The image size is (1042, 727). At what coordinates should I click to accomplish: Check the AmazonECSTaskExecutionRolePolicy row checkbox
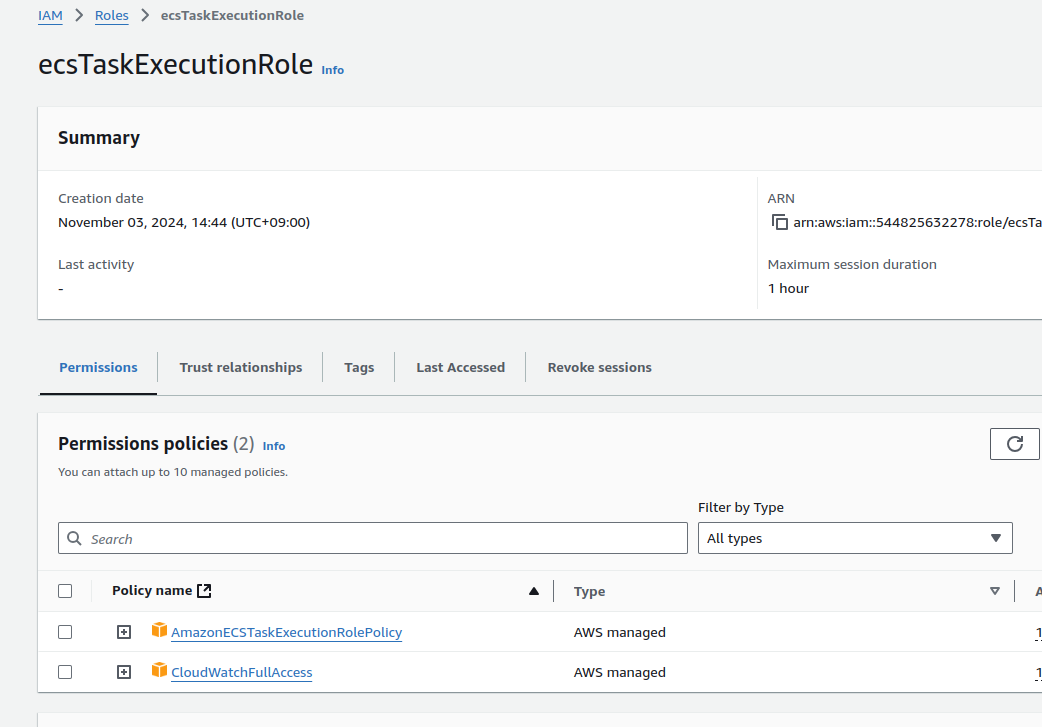[65, 632]
